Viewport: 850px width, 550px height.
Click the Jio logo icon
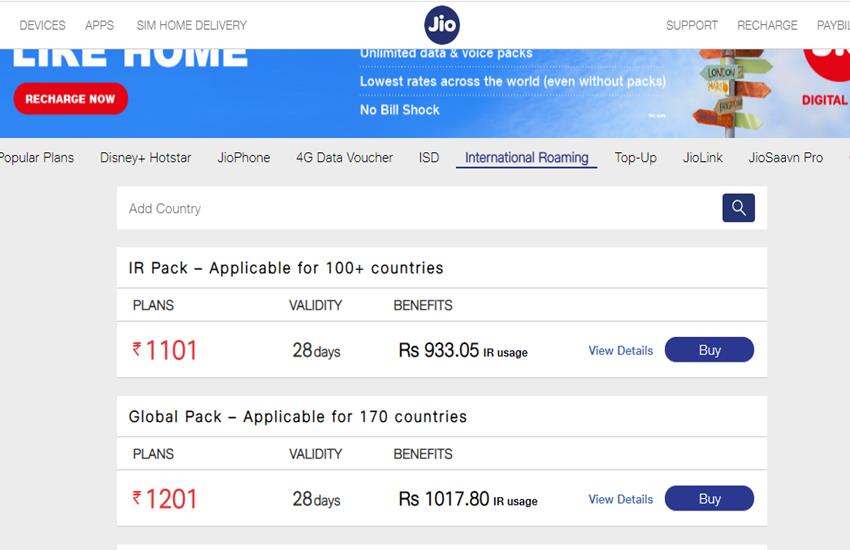[x=442, y=25]
